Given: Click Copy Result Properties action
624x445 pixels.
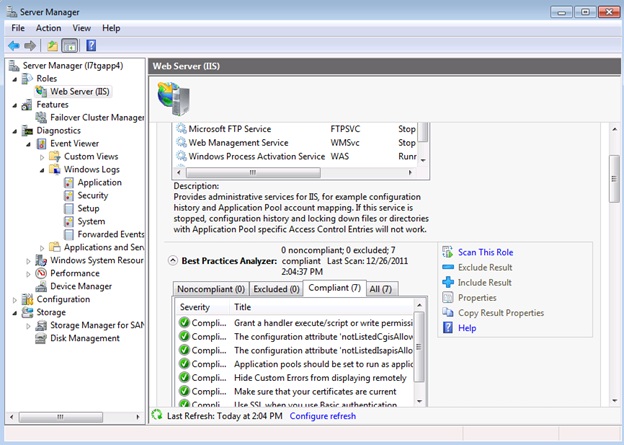Looking at the screenshot, I should [501, 313].
